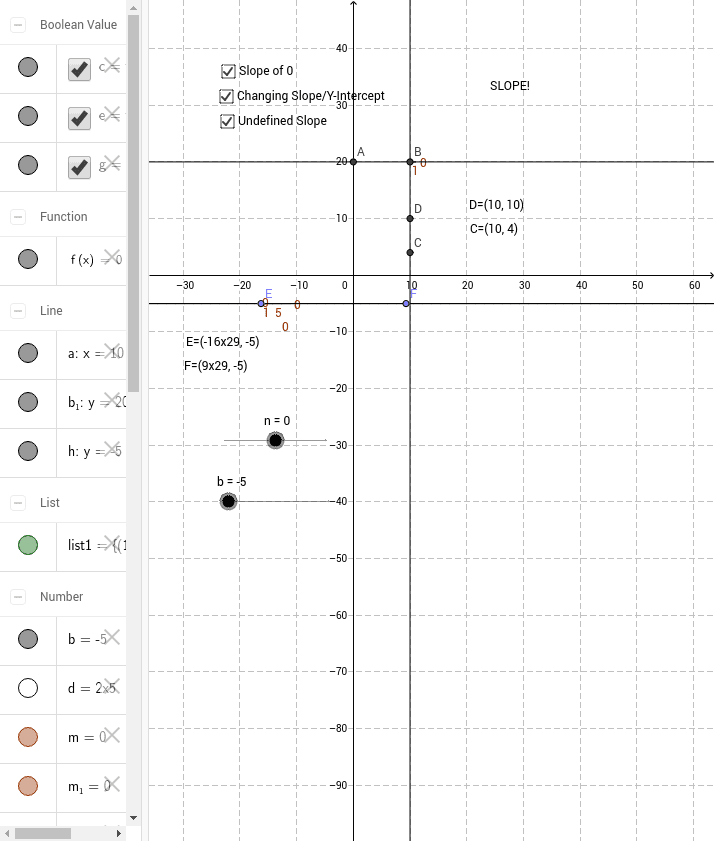Viewport: 716px width, 843px height.
Task: Delete line h with its X icon
Action: click(x=112, y=449)
